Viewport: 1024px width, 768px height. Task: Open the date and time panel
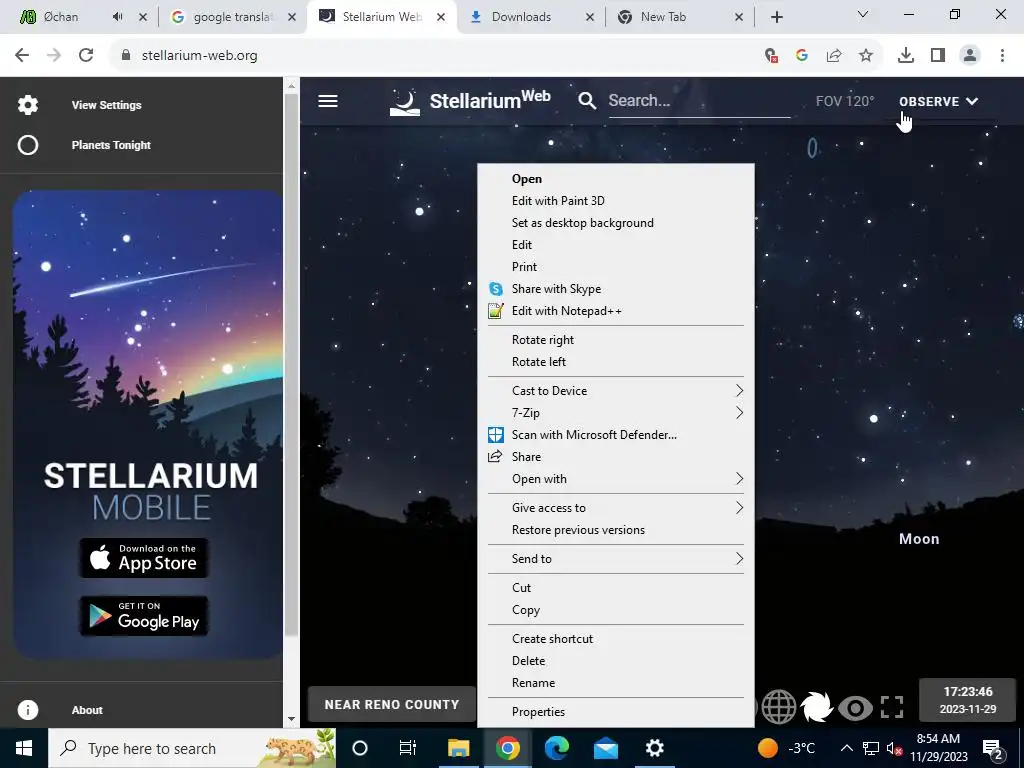pos(968,700)
